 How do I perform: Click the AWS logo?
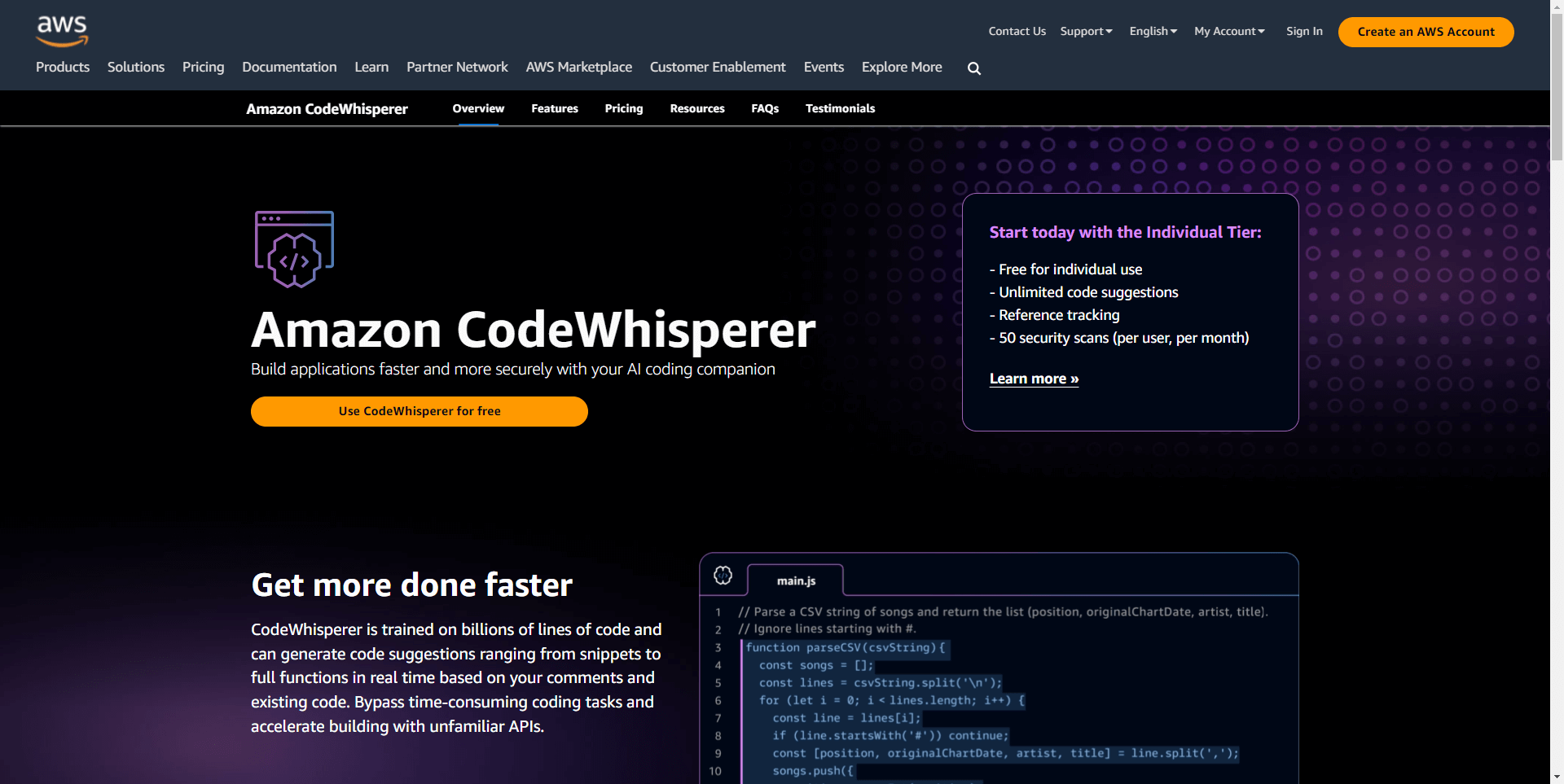click(62, 31)
